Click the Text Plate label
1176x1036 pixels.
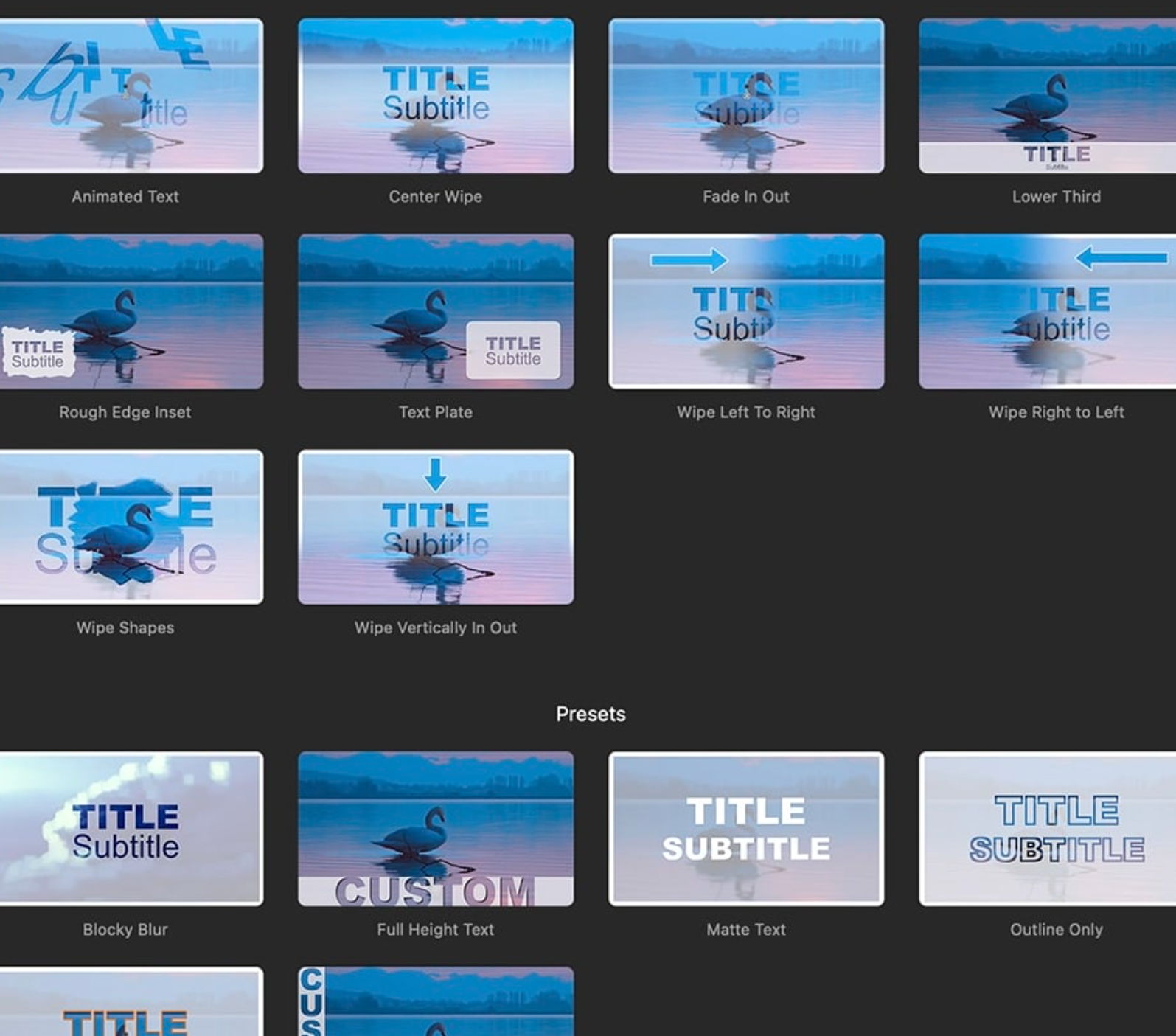pyautogui.click(x=436, y=412)
